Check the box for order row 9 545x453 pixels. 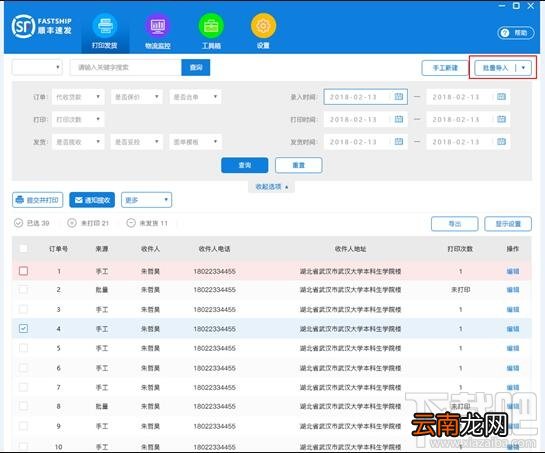(x=23, y=426)
